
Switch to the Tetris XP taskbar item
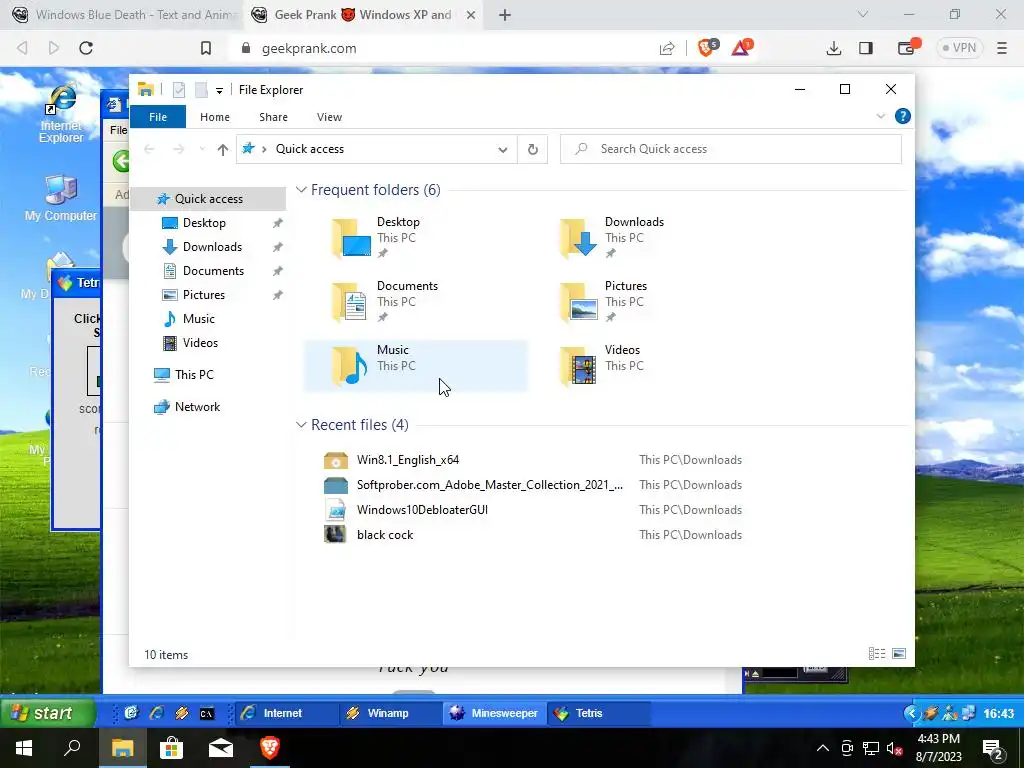[599, 713]
